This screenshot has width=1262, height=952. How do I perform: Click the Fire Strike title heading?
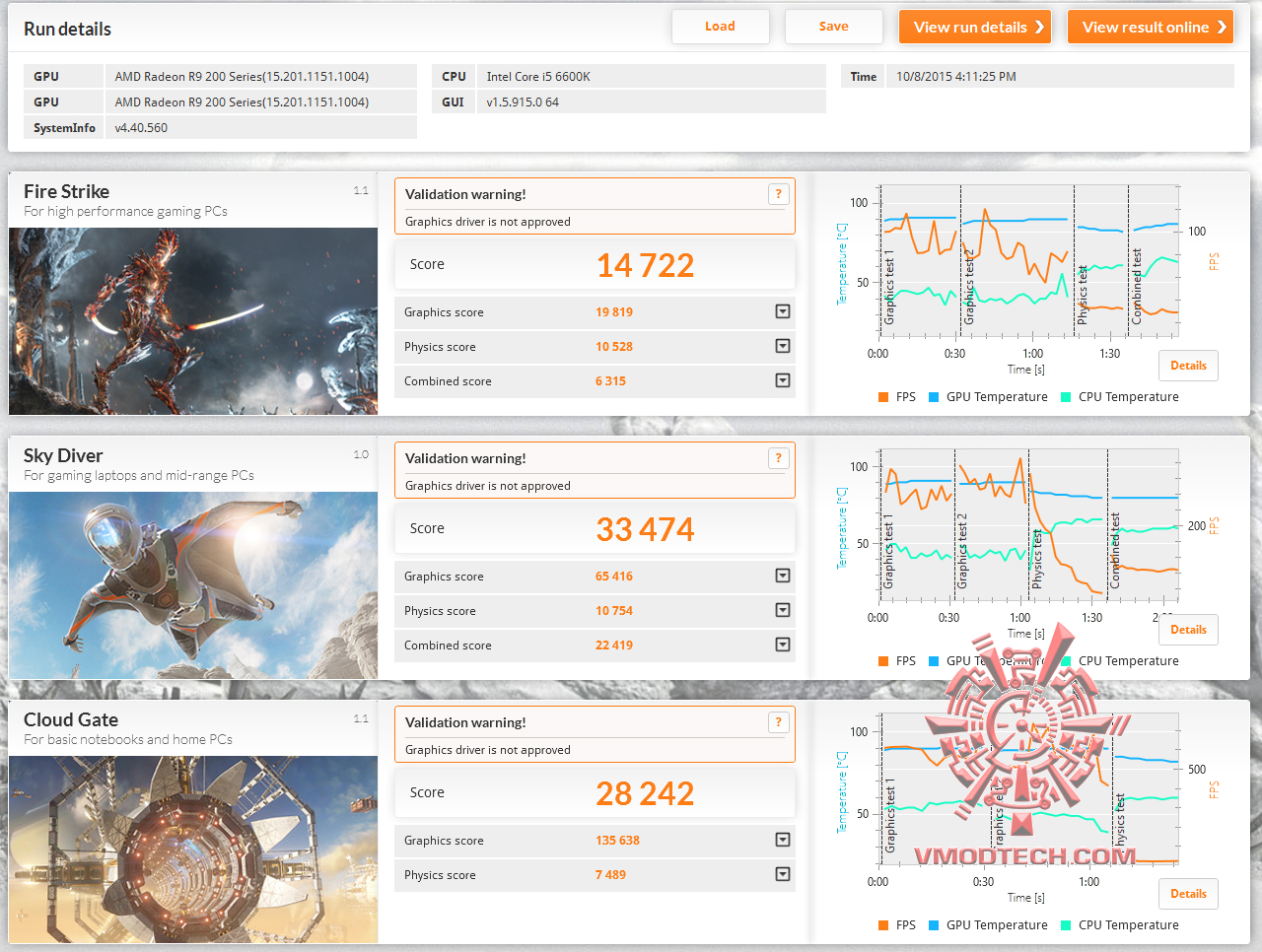click(66, 191)
